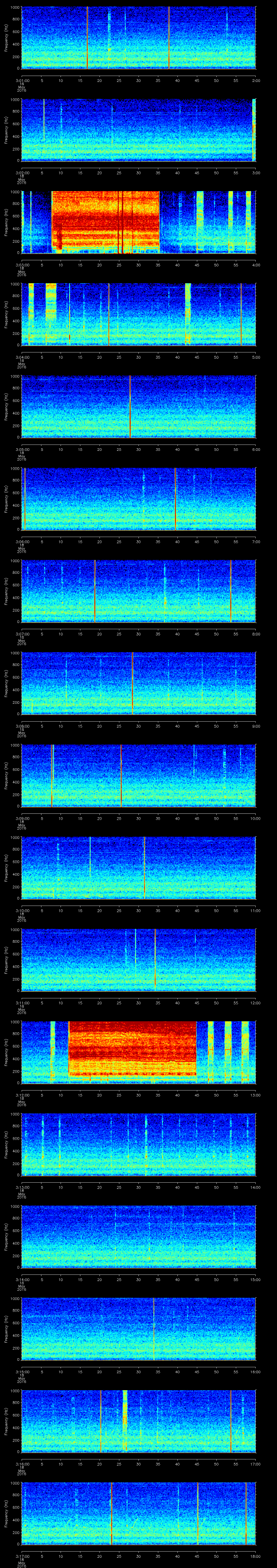Open the 3:04:00 spectrogram panel
The width and height of the screenshot is (277, 1568).
(139, 314)
